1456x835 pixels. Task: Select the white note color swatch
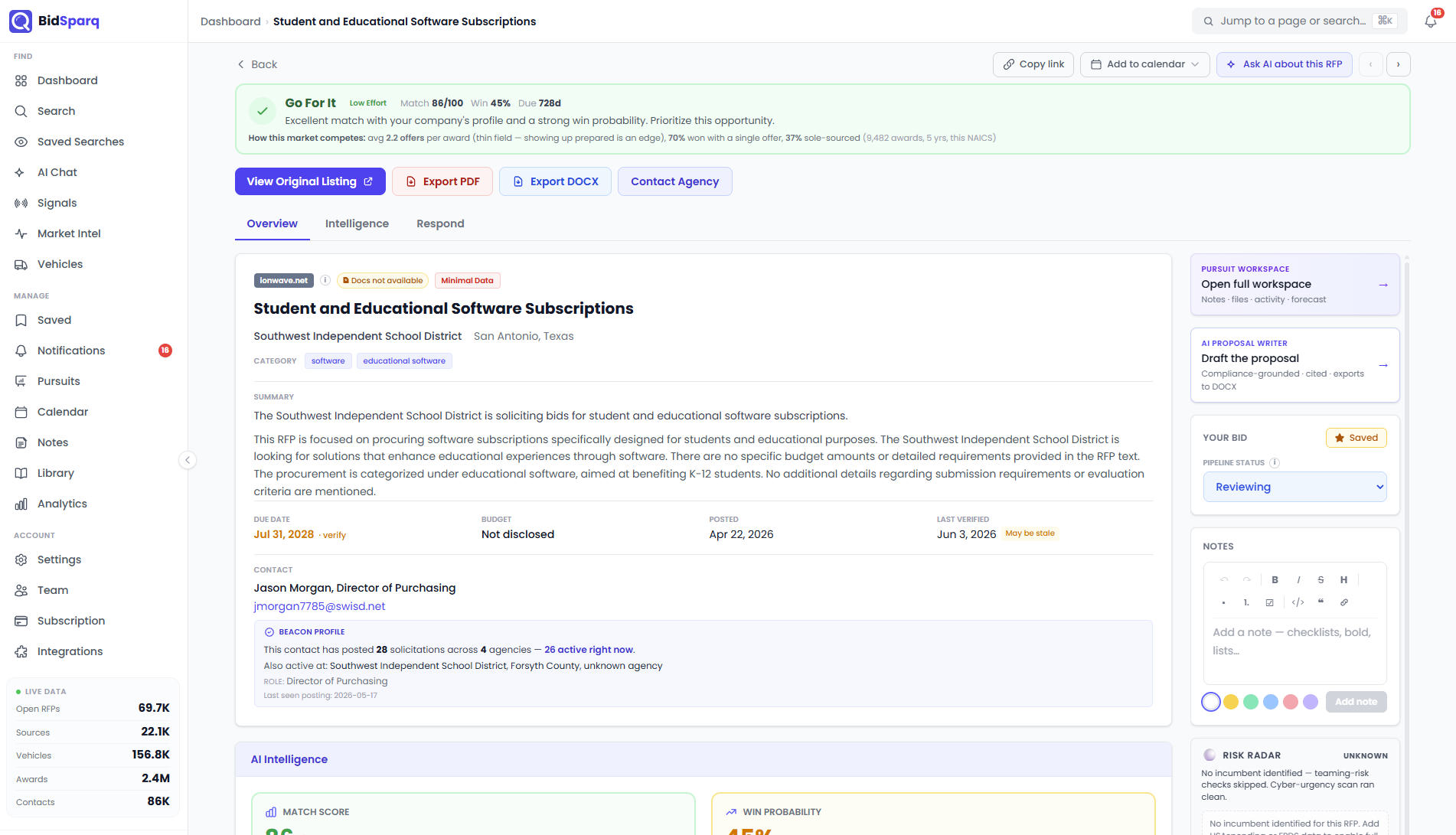click(x=1211, y=702)
